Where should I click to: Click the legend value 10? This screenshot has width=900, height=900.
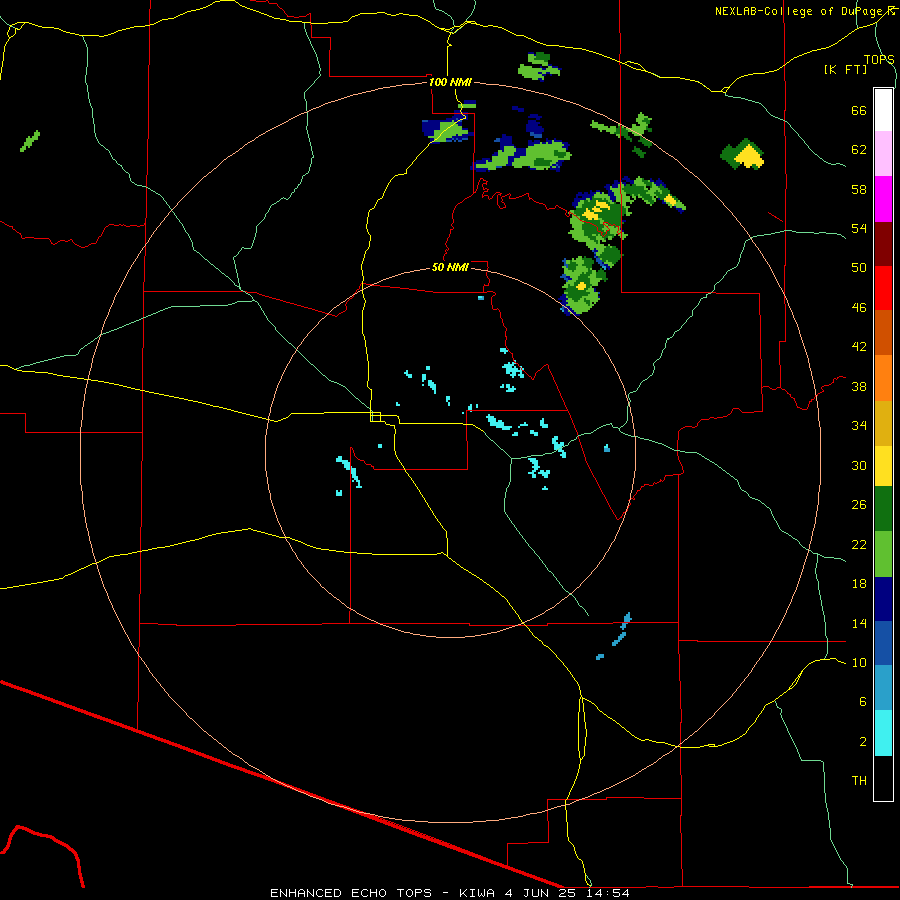[859, 663]
